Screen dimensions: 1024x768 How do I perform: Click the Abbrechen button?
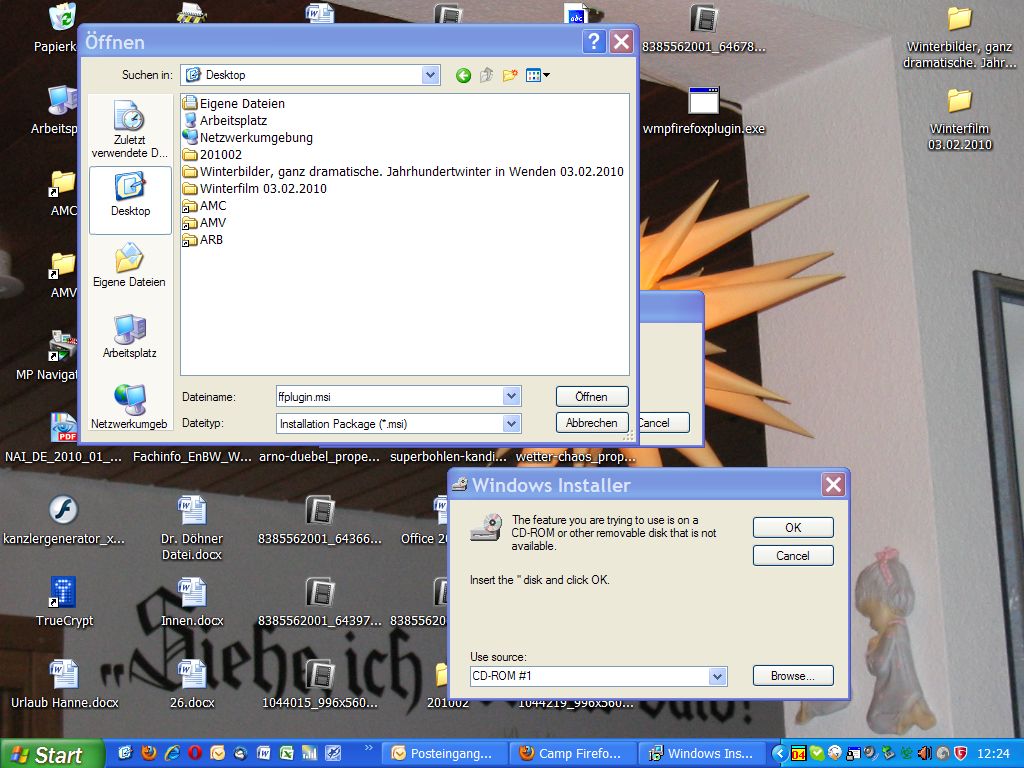(592, 423)
